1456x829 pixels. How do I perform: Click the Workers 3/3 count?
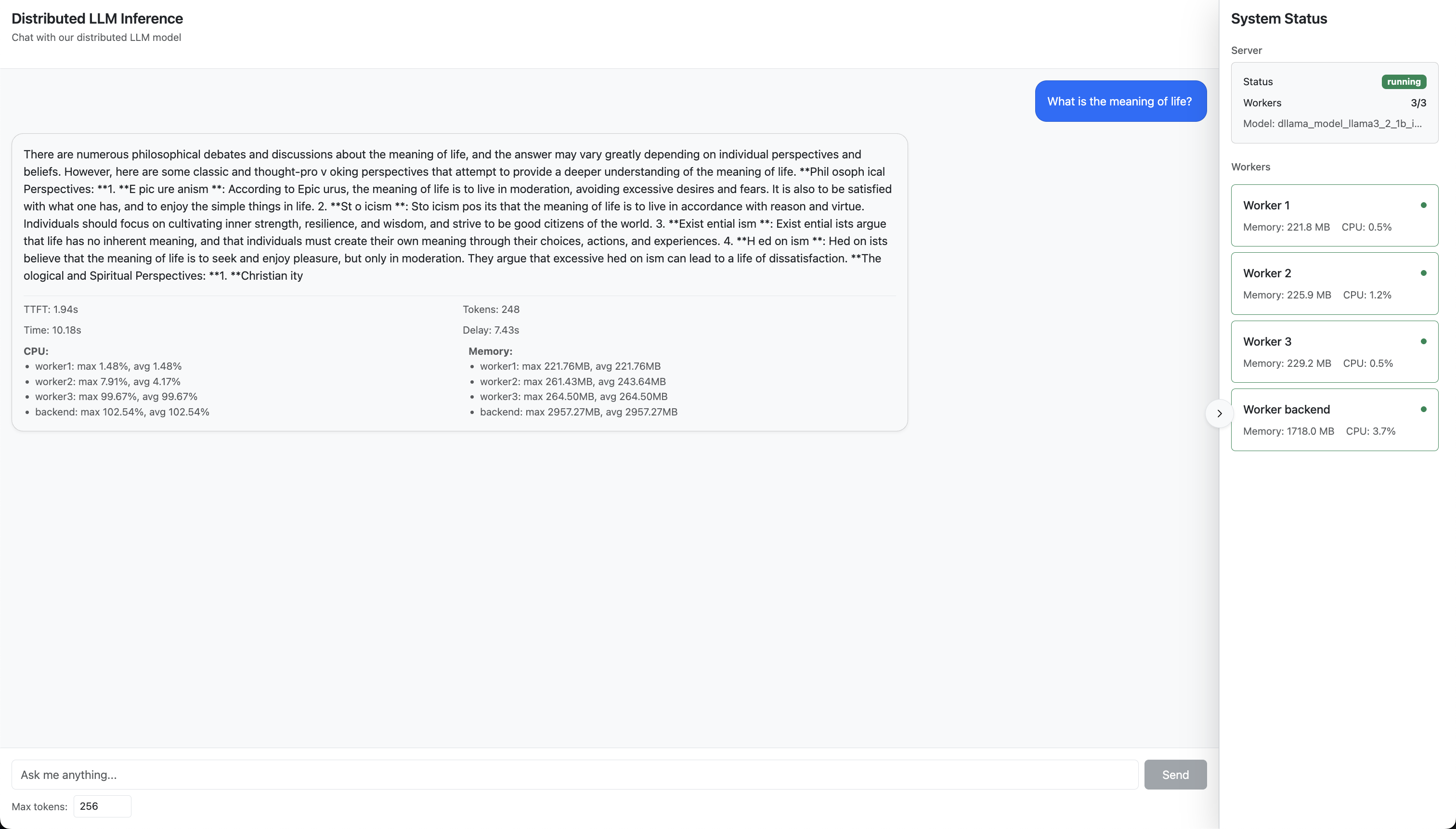point(1418,103)
